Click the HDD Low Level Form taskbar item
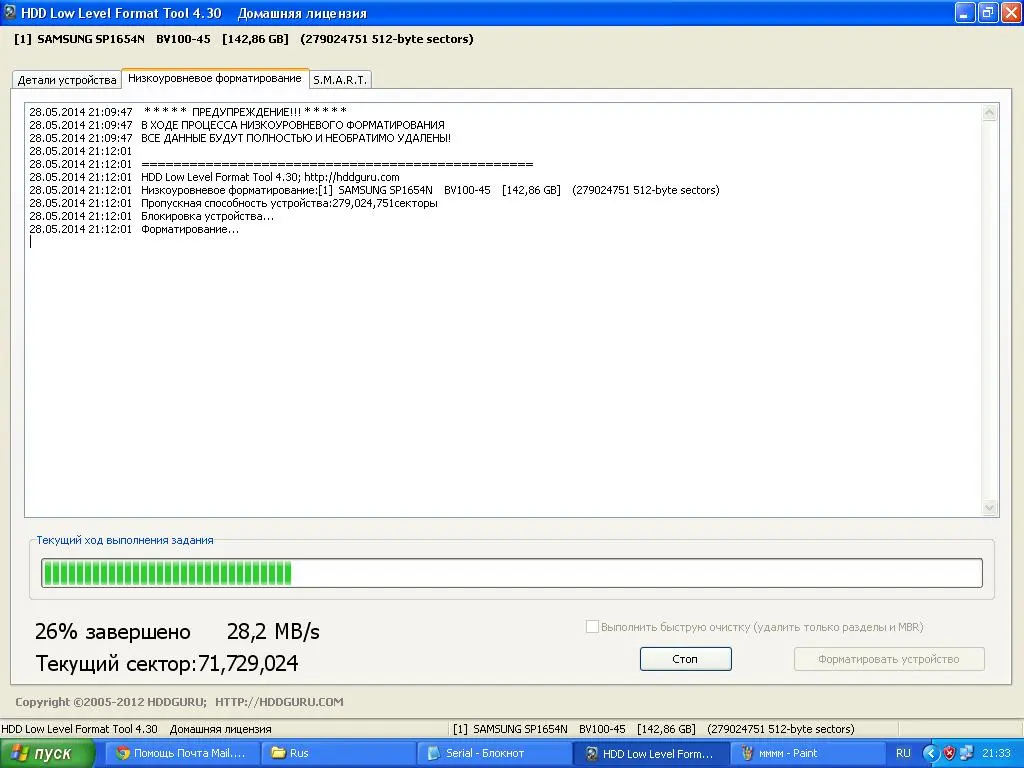This screenshot has width=1024, height=768. click(x=650, y=754)
